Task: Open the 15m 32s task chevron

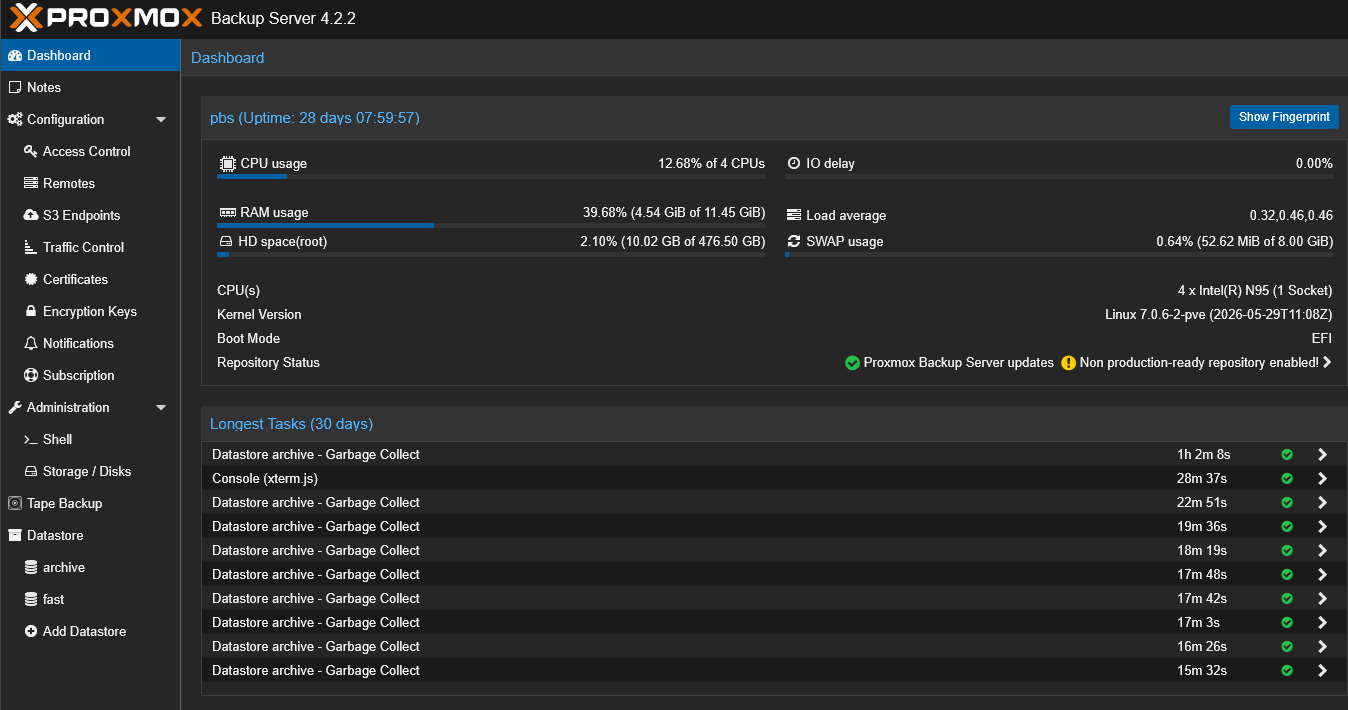Action: point(1322,671)
